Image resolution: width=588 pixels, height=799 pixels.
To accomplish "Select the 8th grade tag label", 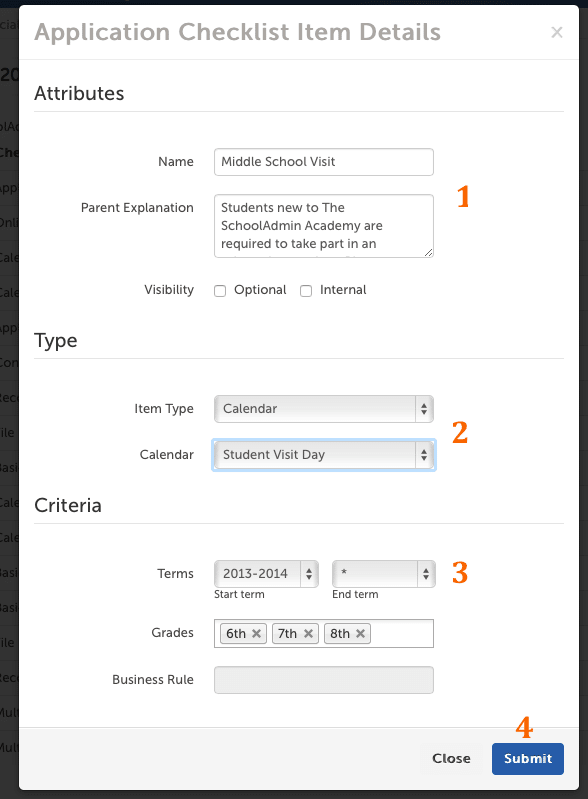I will tap(340, 633).
